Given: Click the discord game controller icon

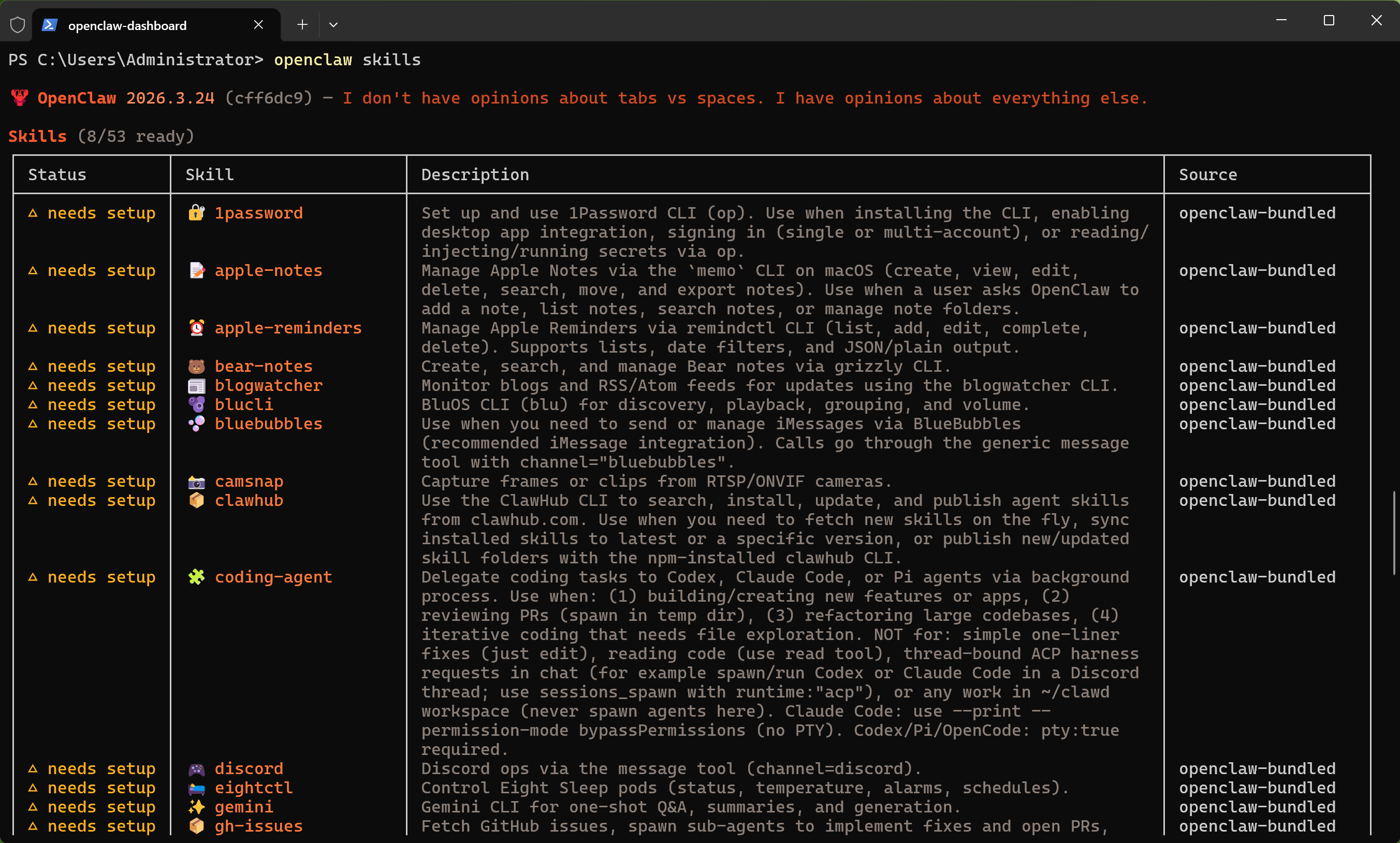Looking at the screenshot, I should [x=197, y=769].
